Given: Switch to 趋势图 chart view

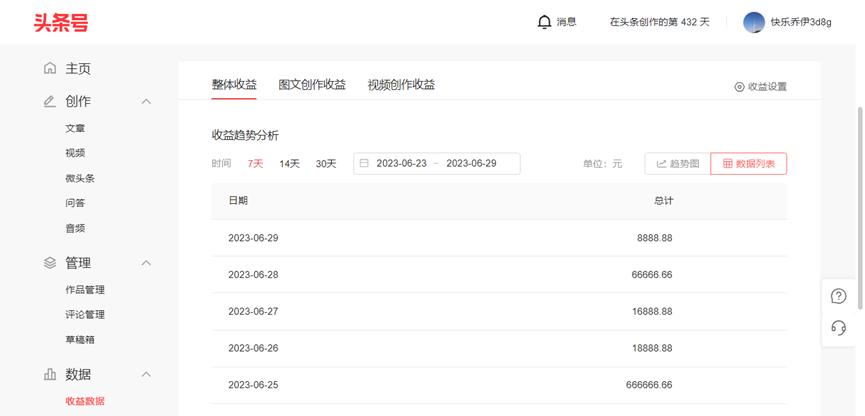Looking at the screenshot, I should click(x=677, y=163).
